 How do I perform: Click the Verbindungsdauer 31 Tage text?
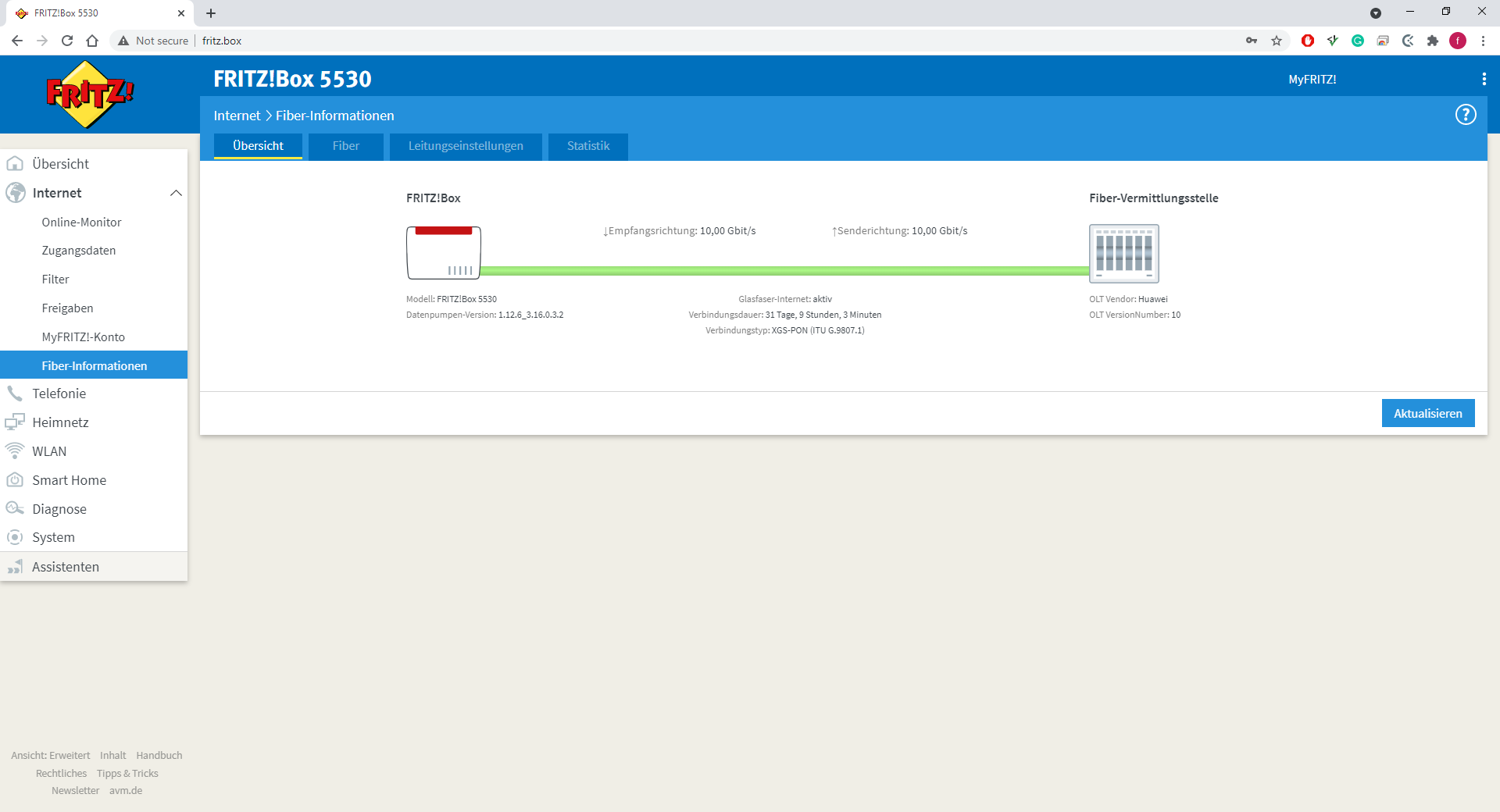(x=784, y=315)
